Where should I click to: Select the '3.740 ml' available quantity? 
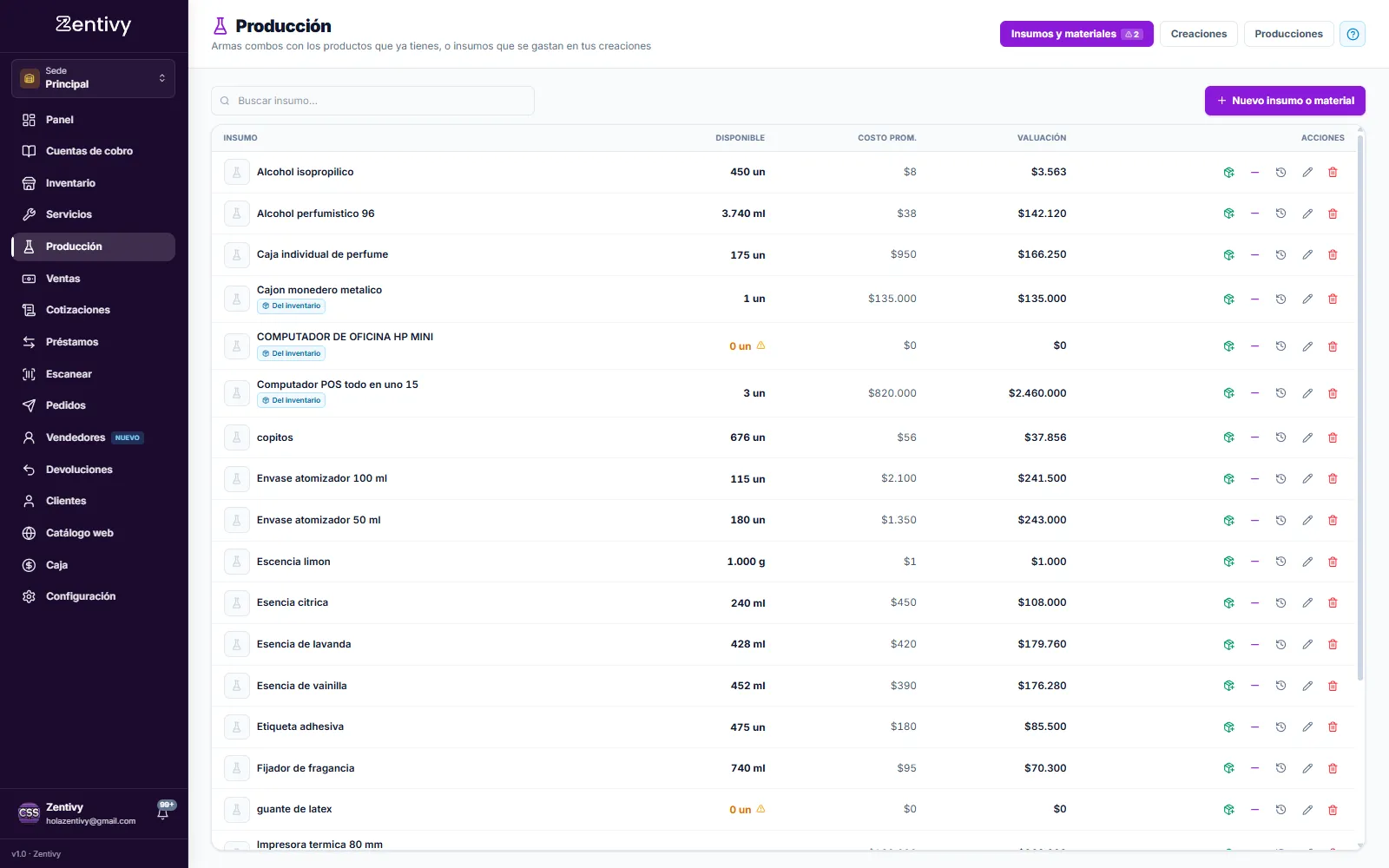pos(743,214)
